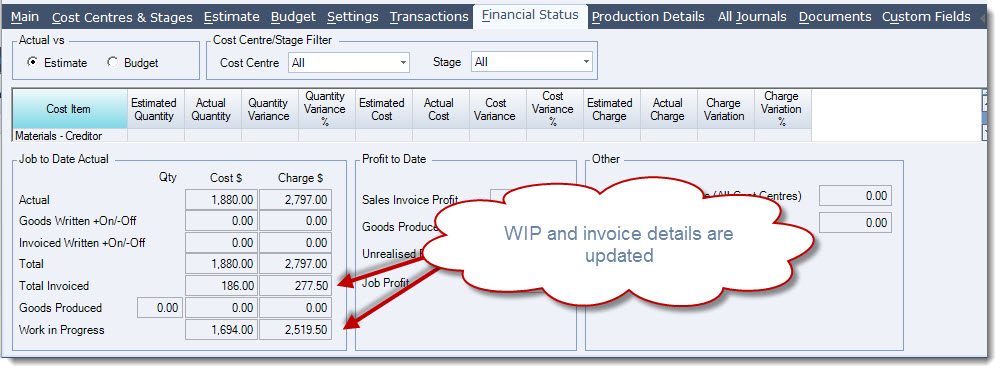Go to the Settings tab
Viewport: 1002px width, 373px height.
[353, 17]
